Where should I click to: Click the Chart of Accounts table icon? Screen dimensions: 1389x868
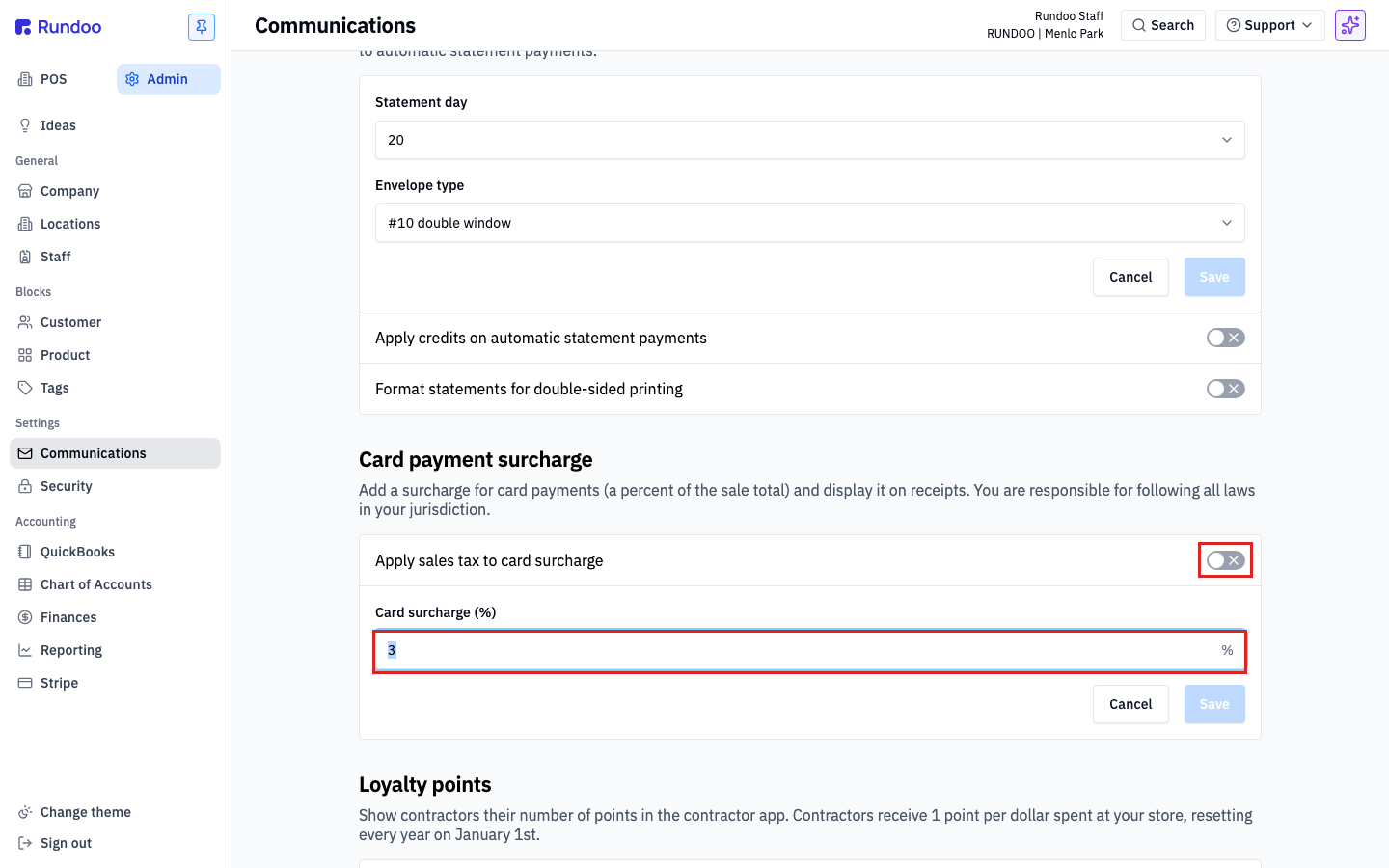click(25, 584)
